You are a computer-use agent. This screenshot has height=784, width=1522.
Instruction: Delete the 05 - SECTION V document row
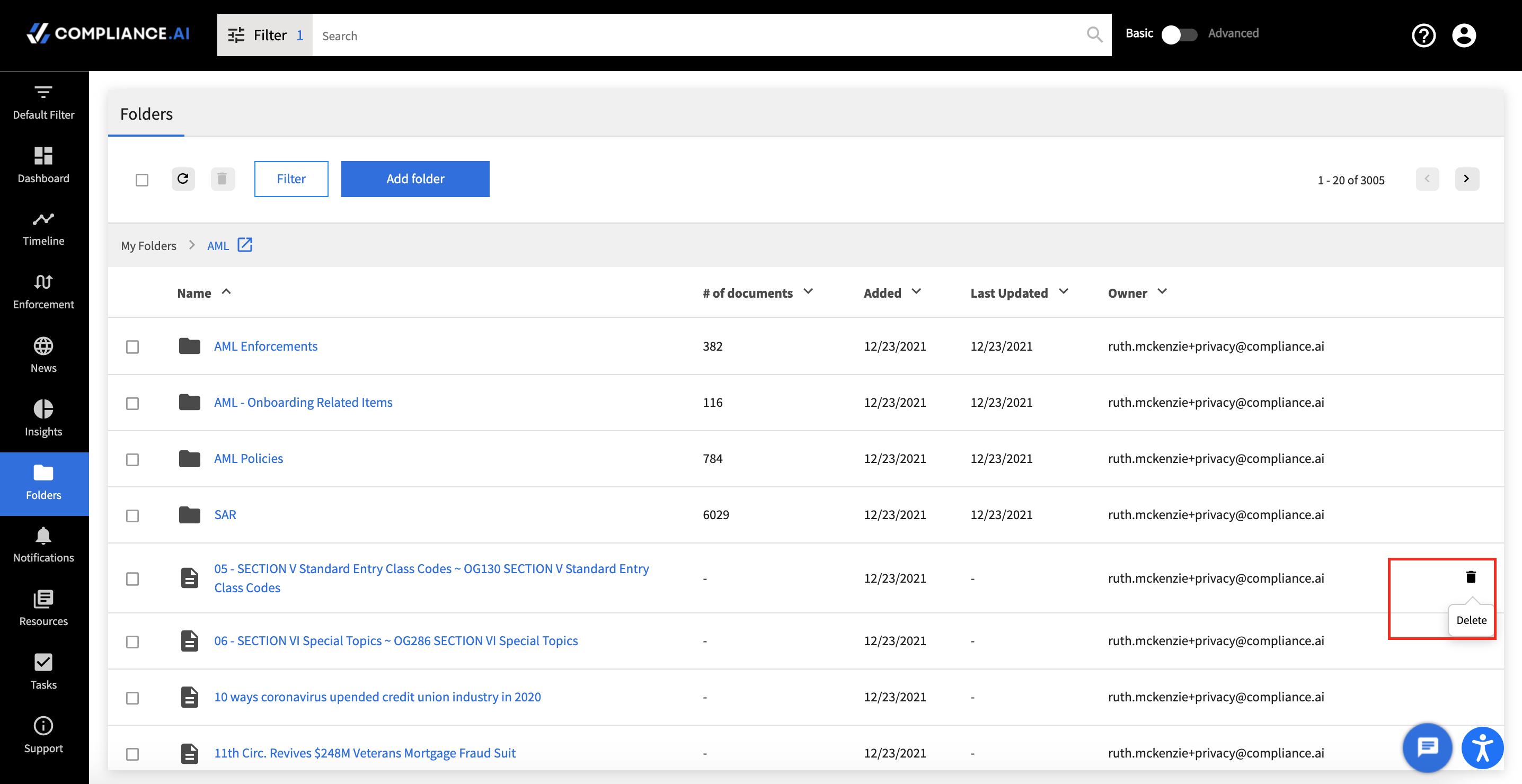tap(1471, 577)
